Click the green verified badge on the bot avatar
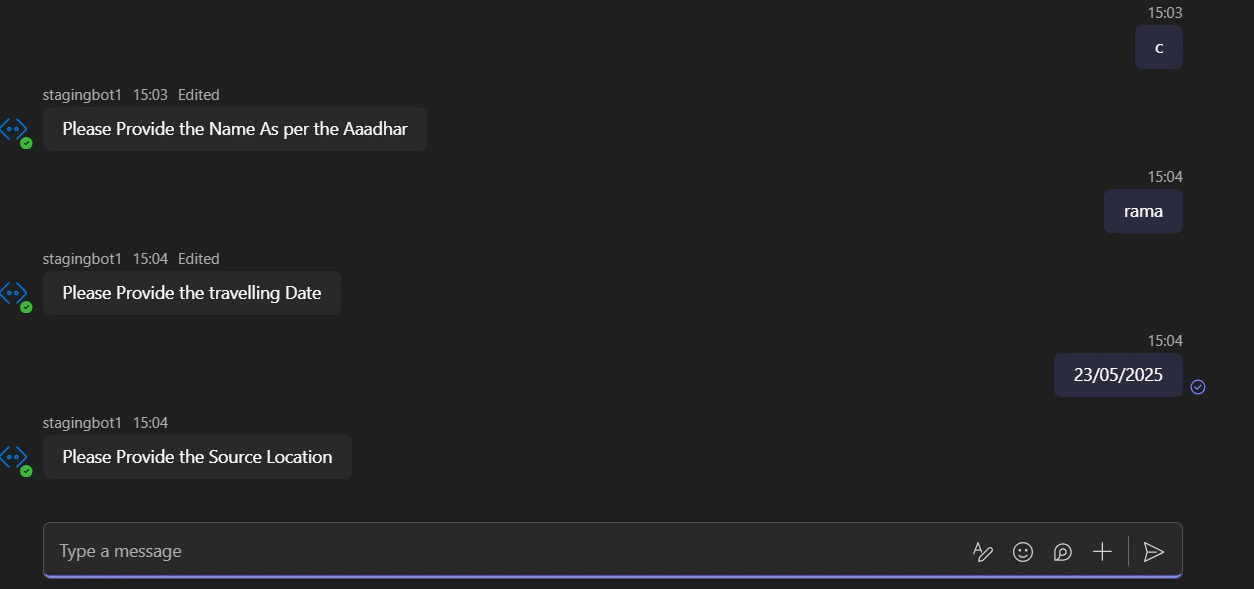1254x589 pixels. point(25,142)
